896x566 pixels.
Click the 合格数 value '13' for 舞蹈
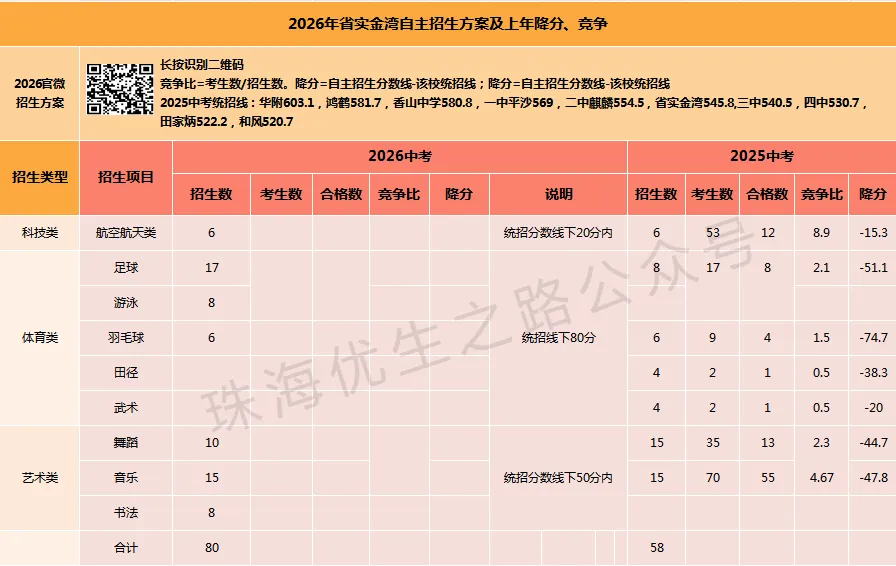pos(767,443)
